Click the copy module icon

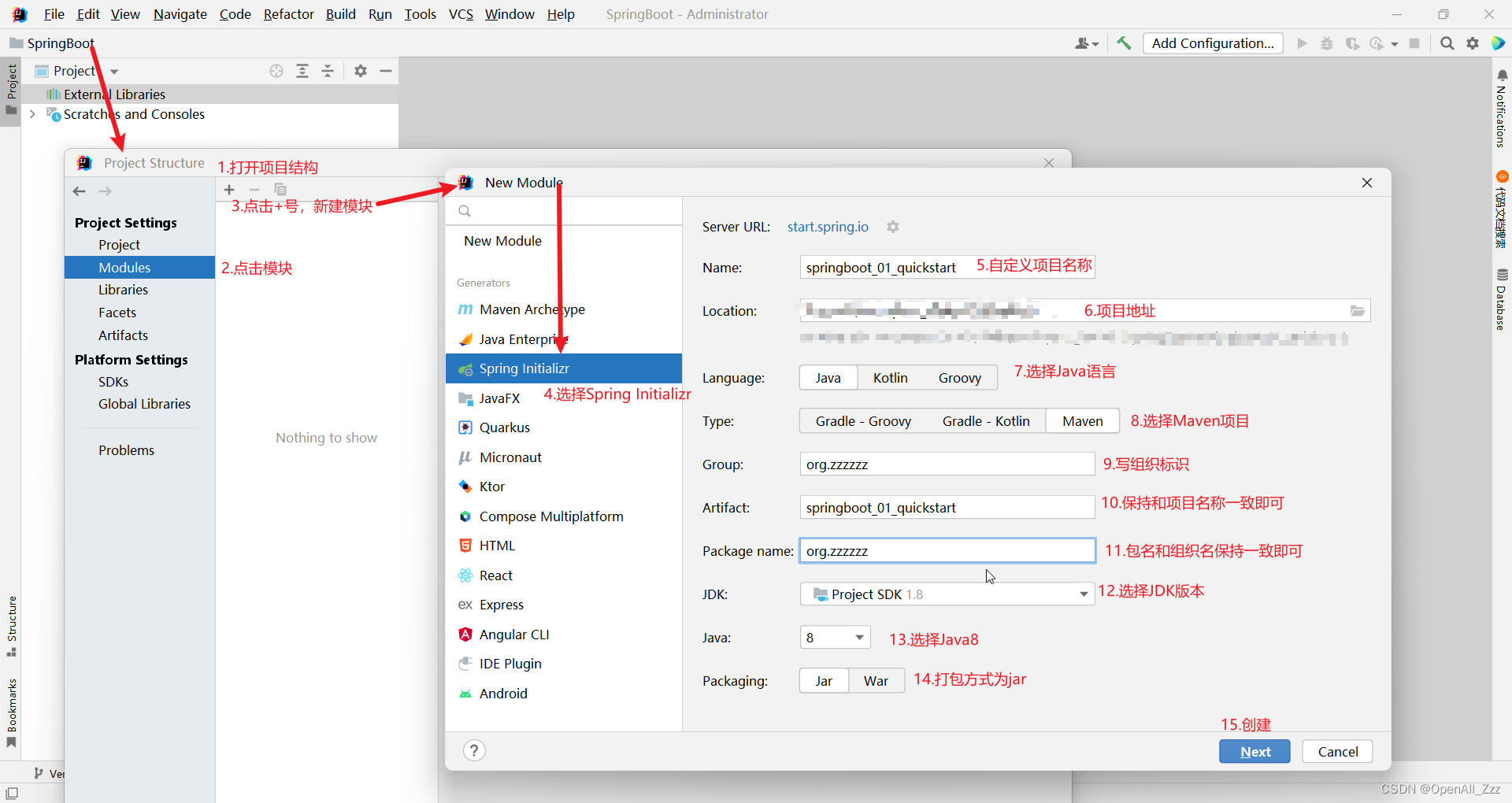tap(280, 190)
